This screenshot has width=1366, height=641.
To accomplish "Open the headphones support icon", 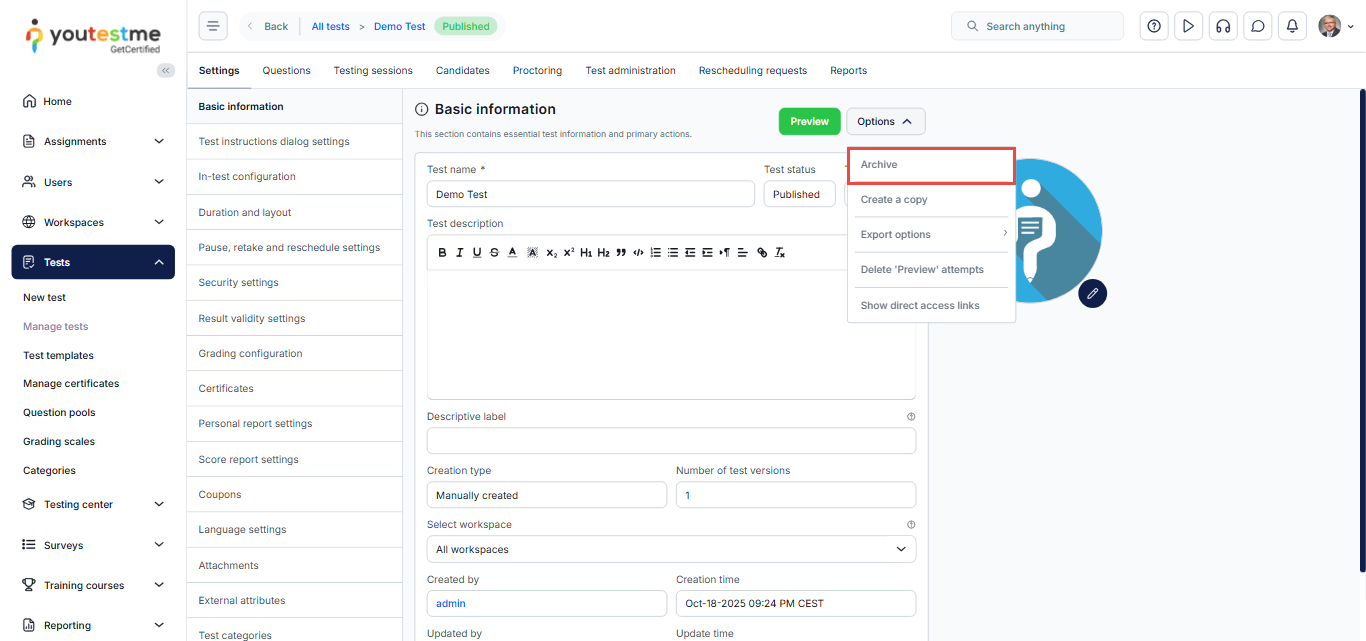I will click(x=1223, y=27).
